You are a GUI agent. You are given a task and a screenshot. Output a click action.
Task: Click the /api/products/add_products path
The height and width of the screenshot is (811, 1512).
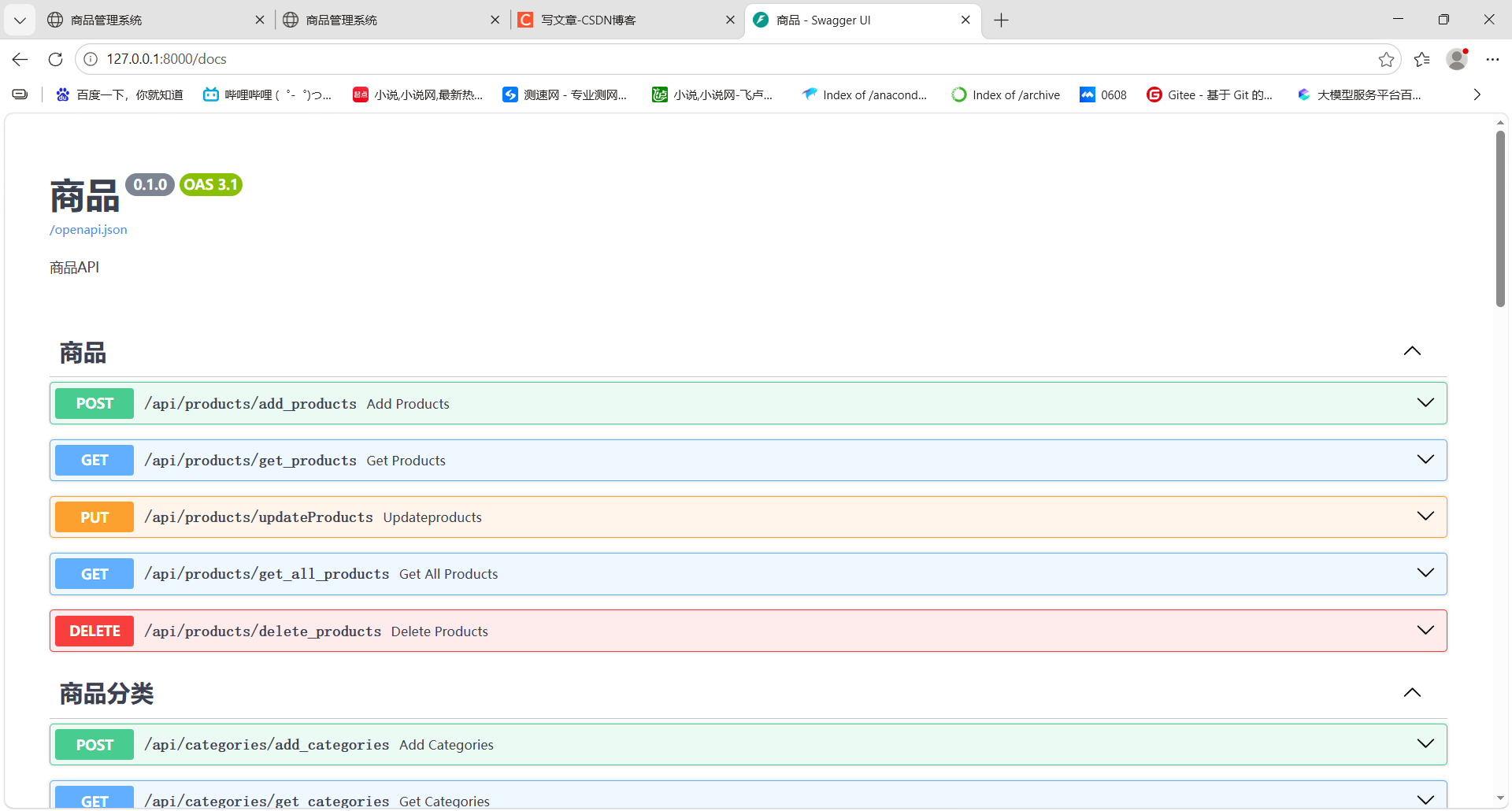coord(250,404)
